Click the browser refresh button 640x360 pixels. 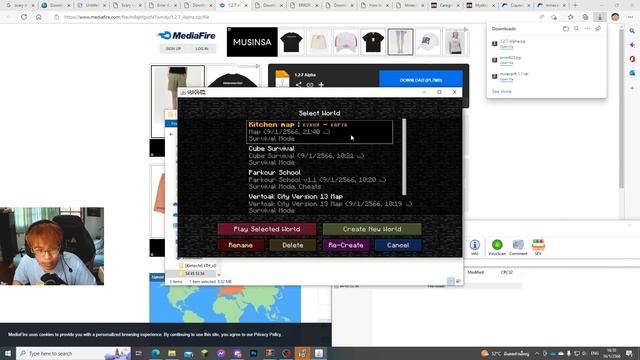[24, 17]
